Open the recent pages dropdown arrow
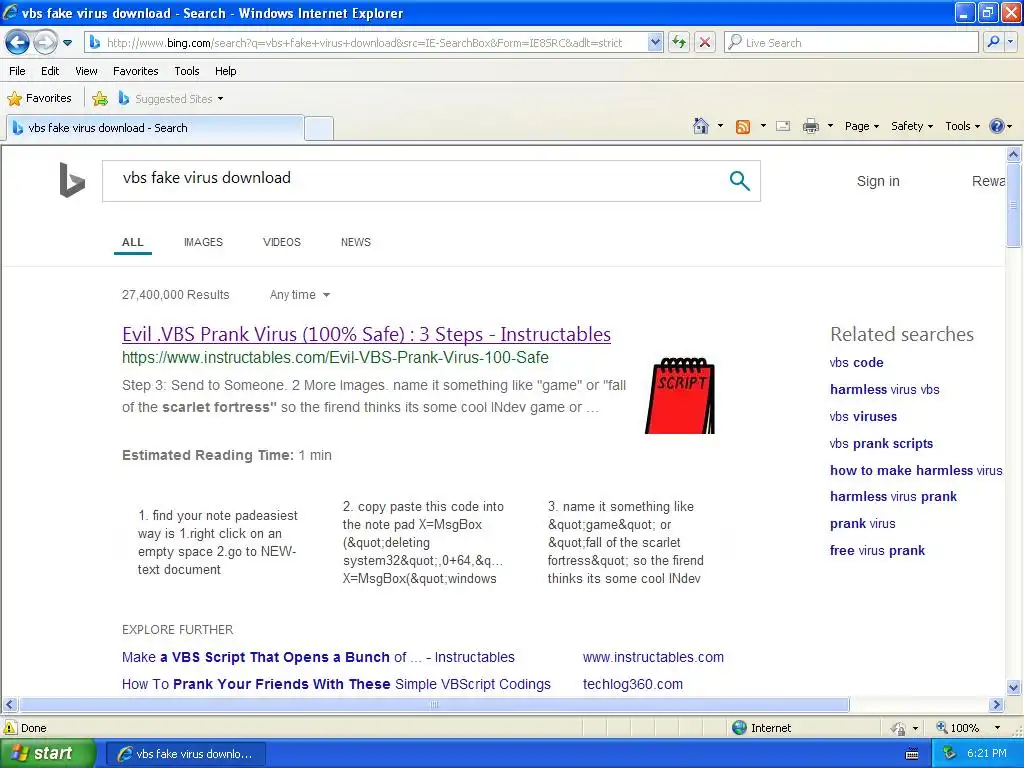Screen dimensions: 1024x768 pyautogui.click(x=67, y=43)
